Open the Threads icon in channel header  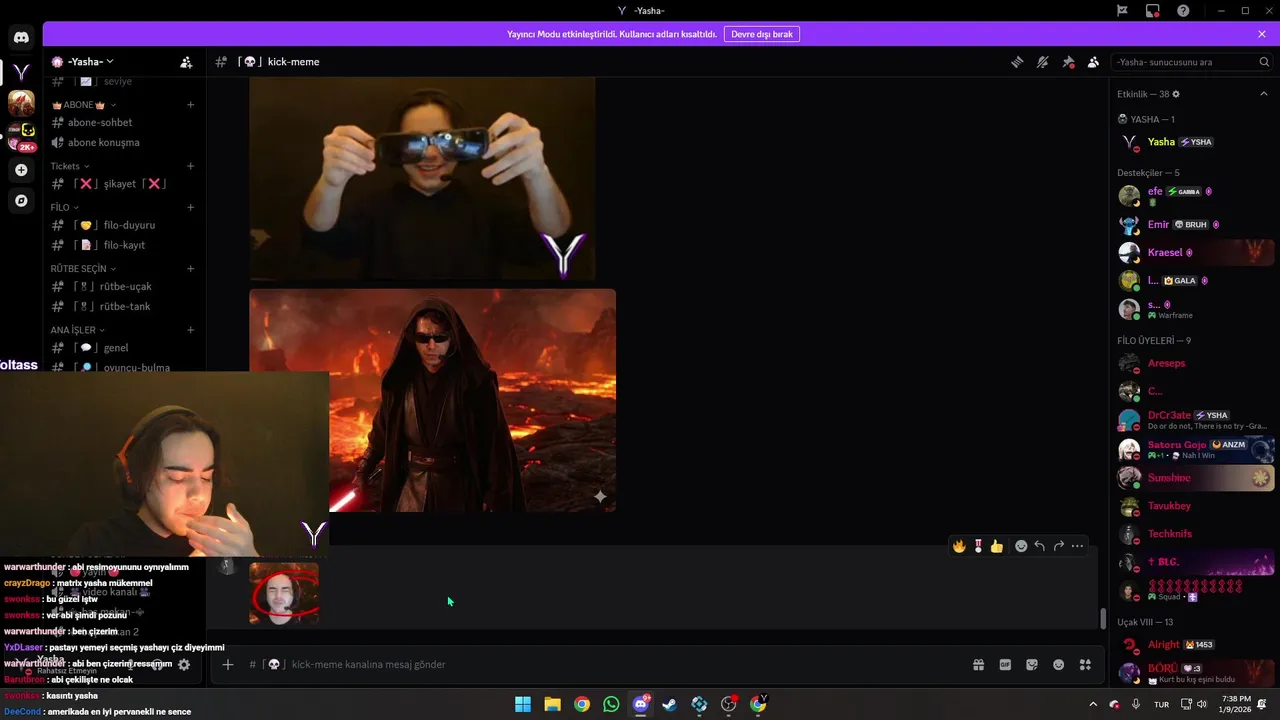point(1017,62)
